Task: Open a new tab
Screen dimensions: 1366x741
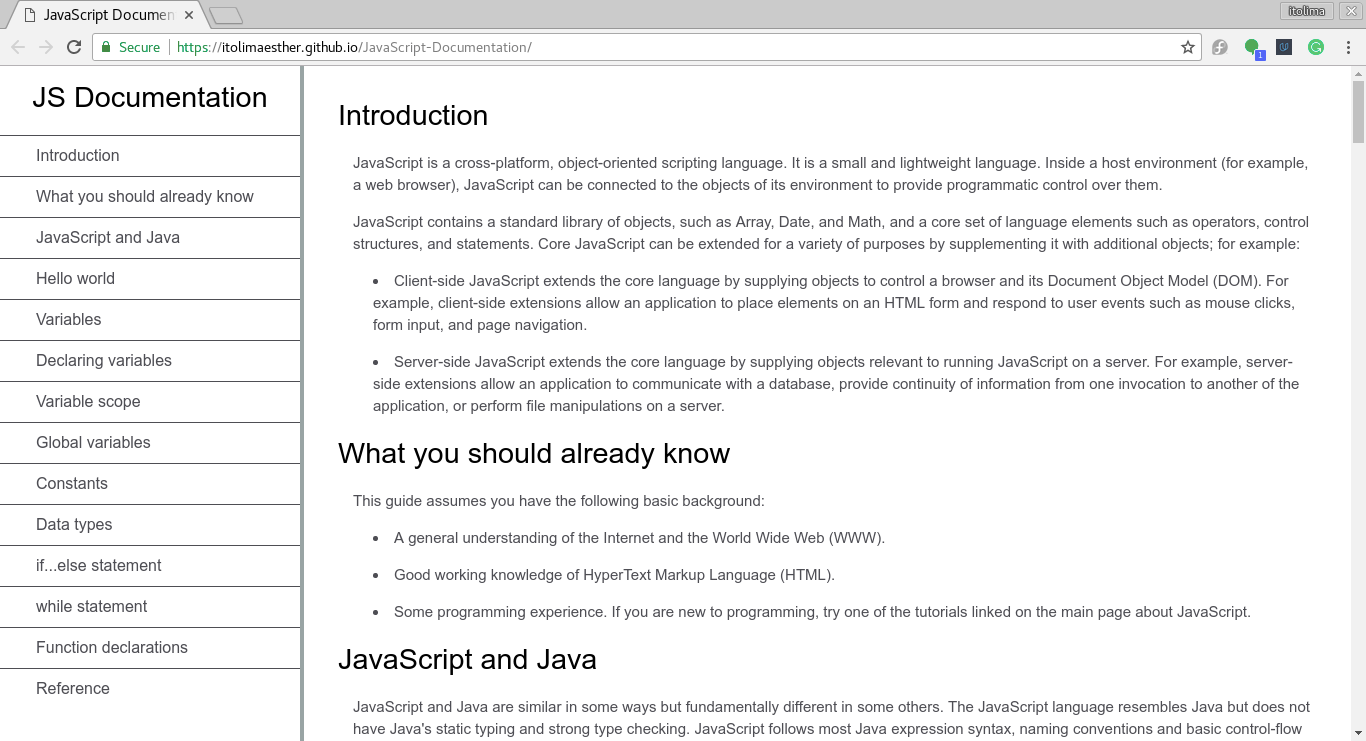Action: pos(226,15)
